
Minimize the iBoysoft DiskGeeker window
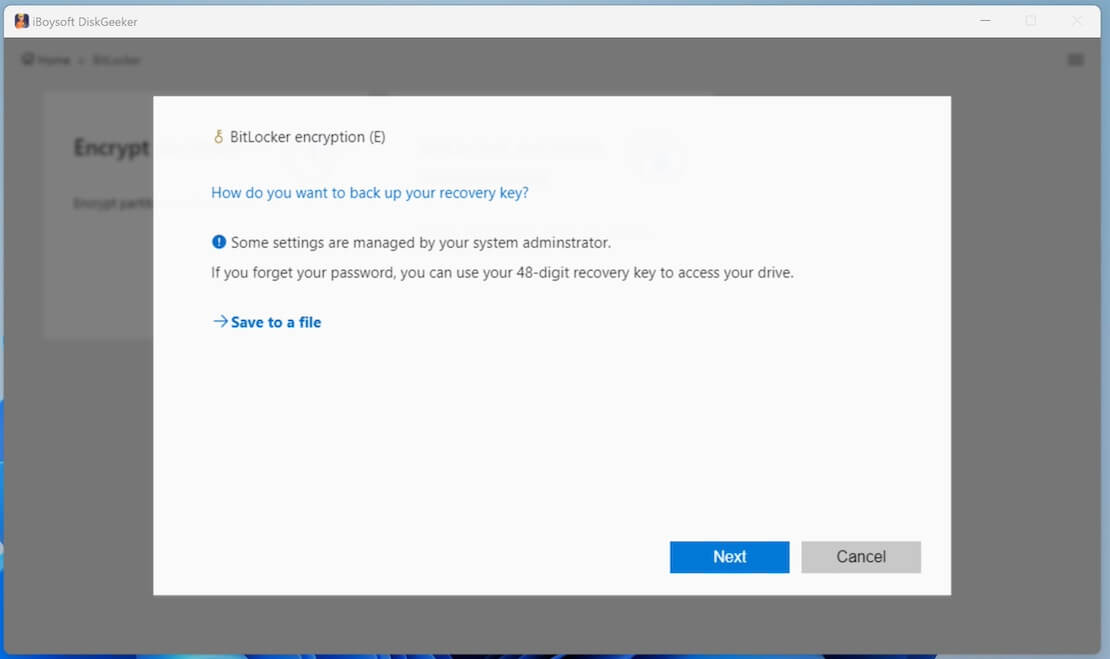tap(985, 21)
